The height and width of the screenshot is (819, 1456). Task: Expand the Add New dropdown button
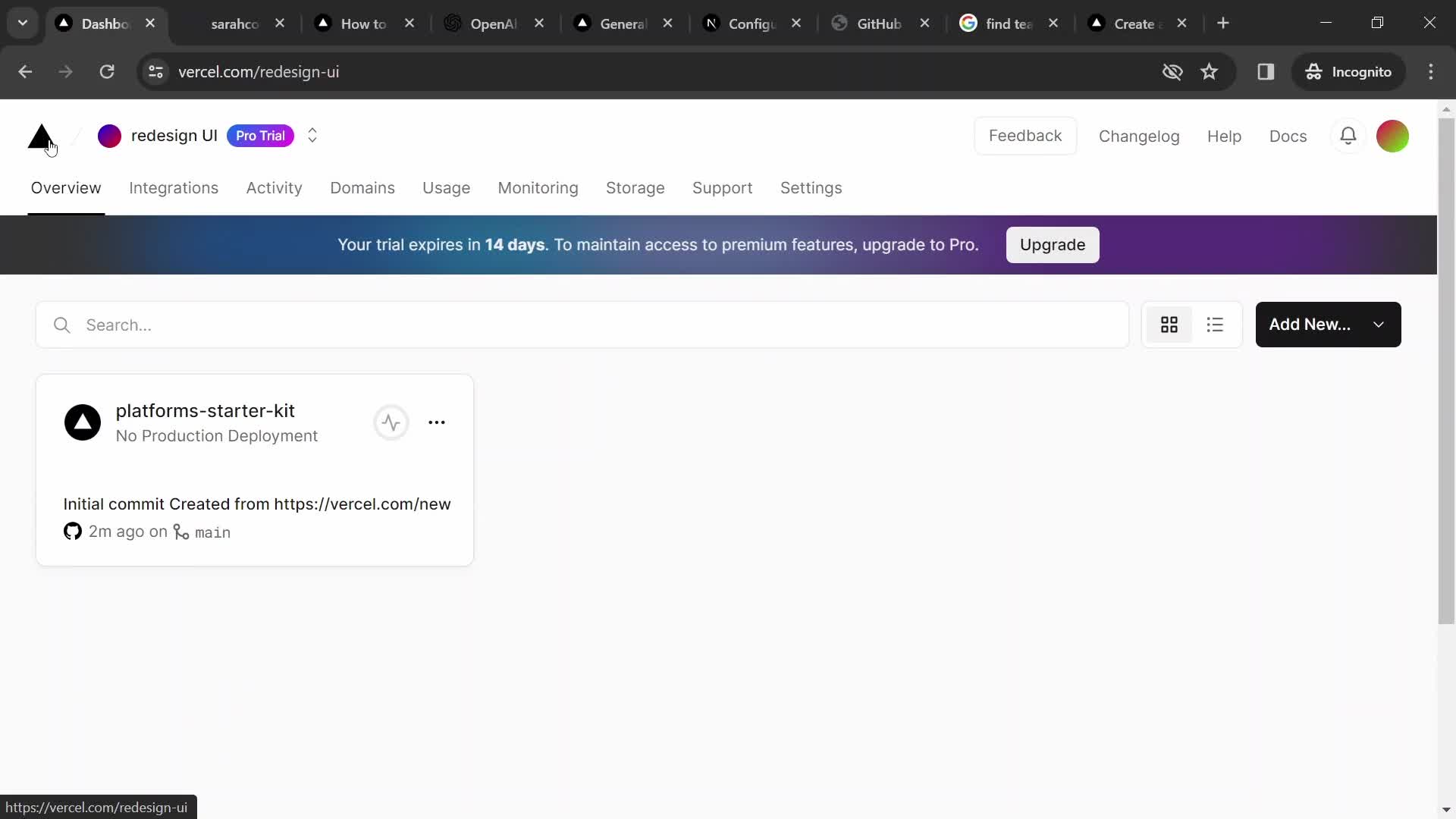(1377, 324)
